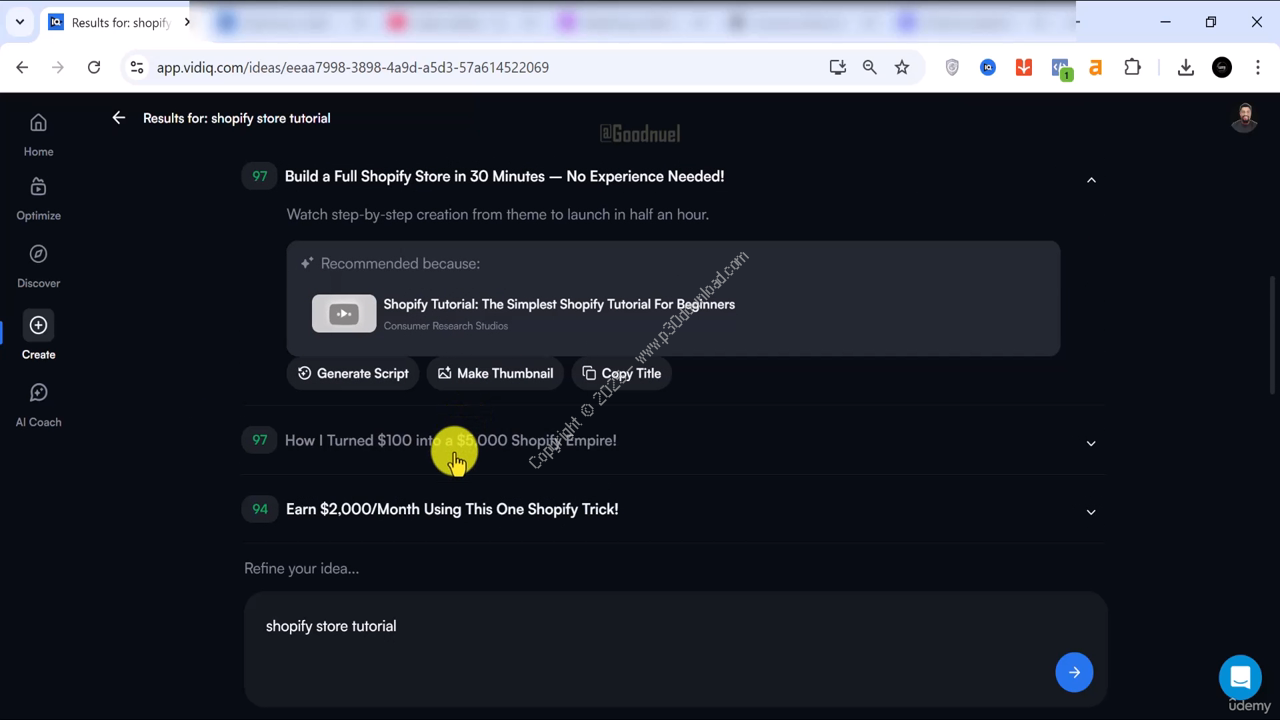Screen dimensions: 1280x720
Task: Click Generate Script button
Action: click(353, 373)
